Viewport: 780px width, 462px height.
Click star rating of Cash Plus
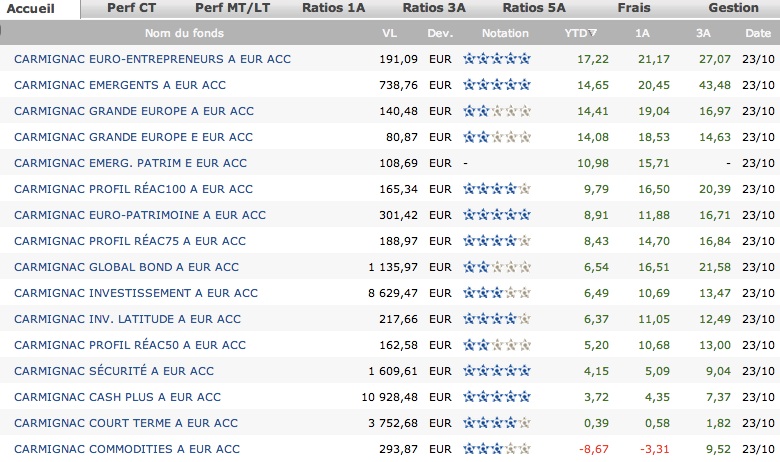[497, 397]
